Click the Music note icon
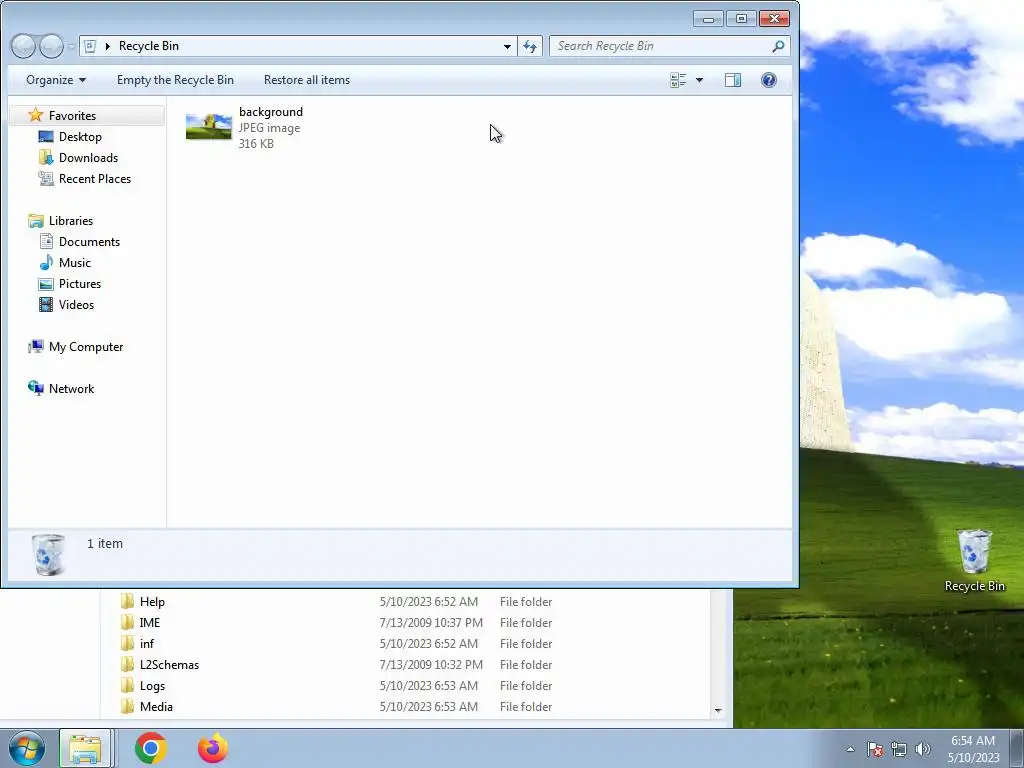This screenshot has height=768, width=1024. pyautogui.click(x=46, y=263)
